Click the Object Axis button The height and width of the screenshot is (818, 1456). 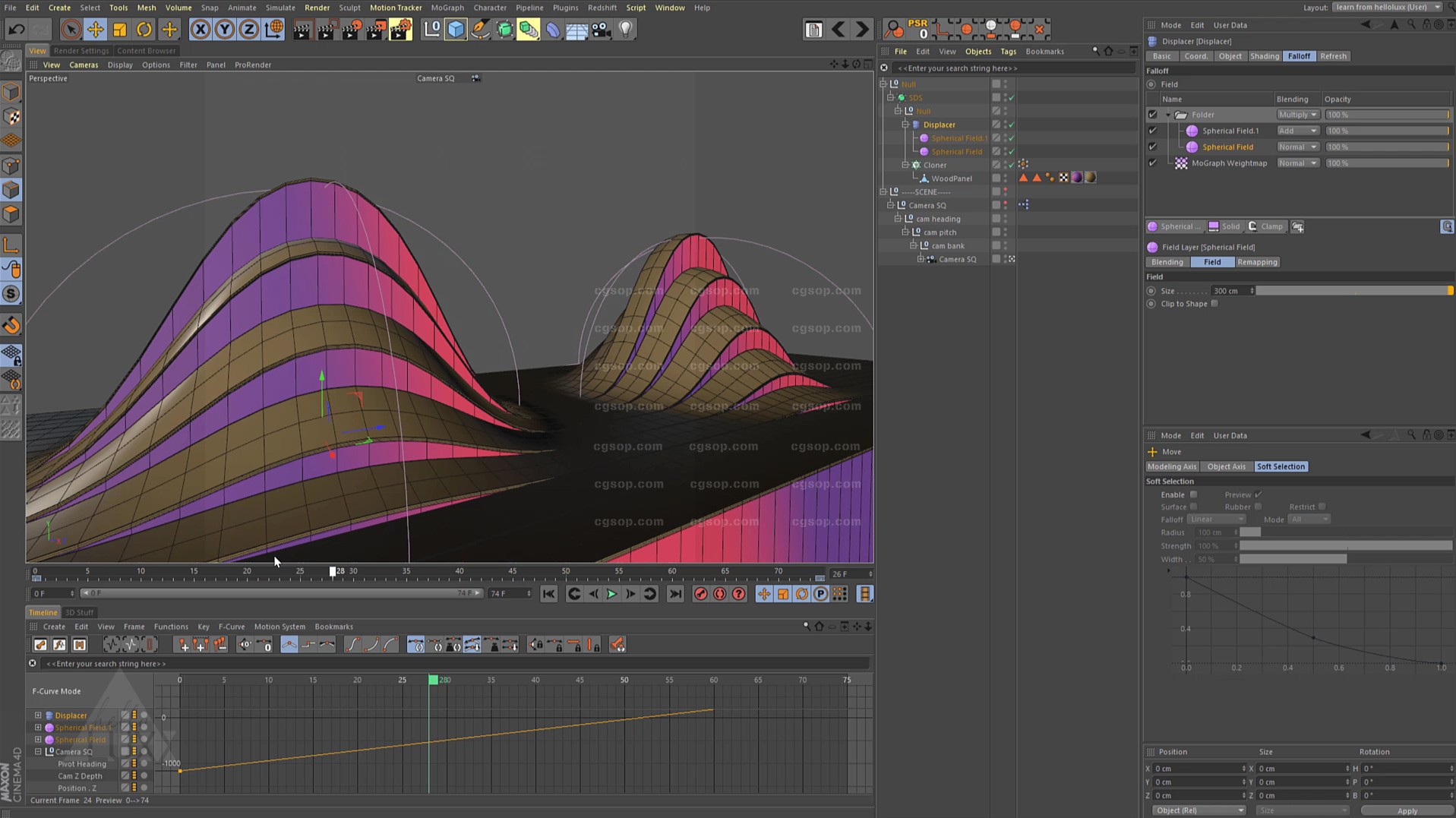[1226, 466]
